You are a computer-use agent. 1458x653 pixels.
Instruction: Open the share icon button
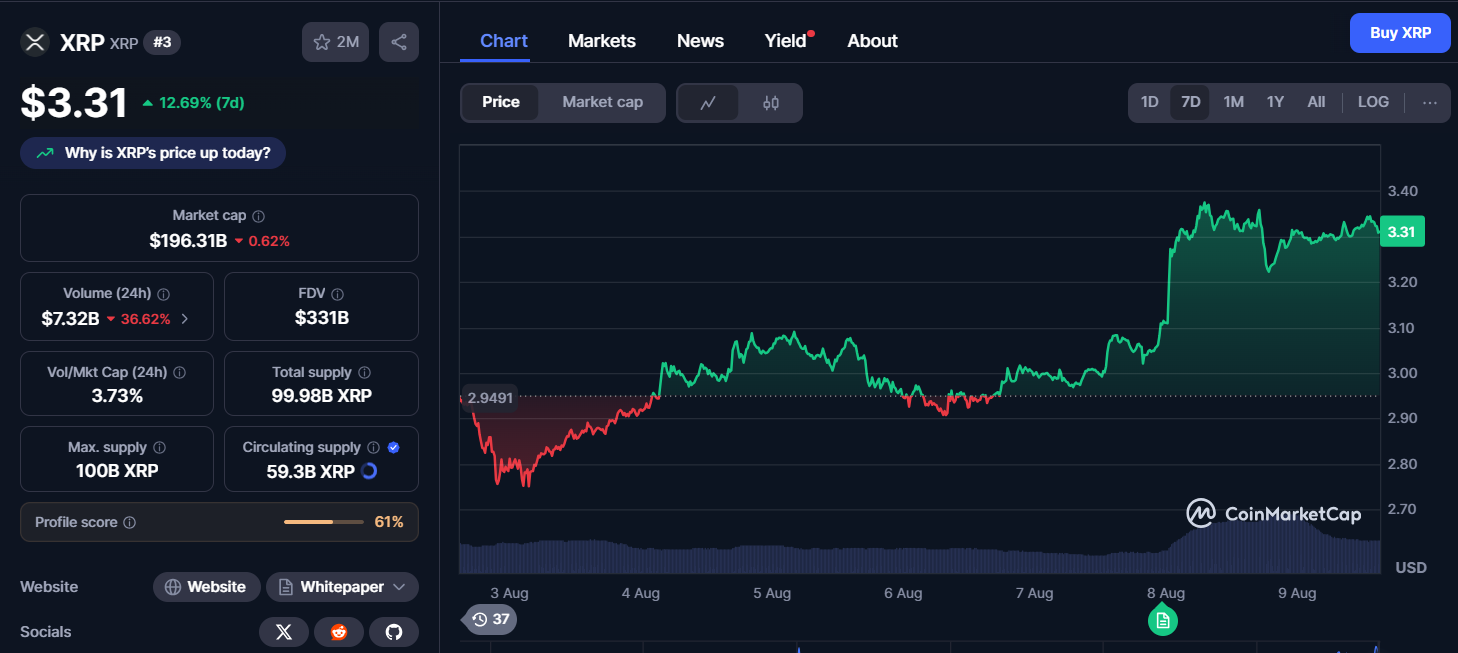(x=399, y=42)
